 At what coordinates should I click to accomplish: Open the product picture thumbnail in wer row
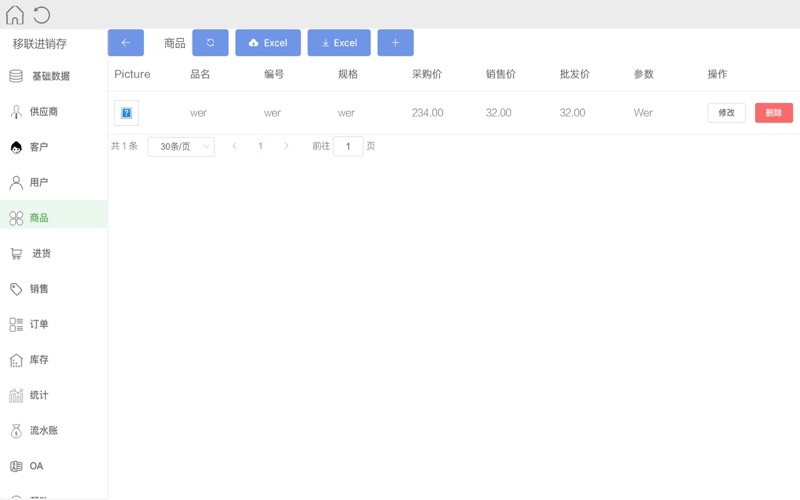click(127, 113)
